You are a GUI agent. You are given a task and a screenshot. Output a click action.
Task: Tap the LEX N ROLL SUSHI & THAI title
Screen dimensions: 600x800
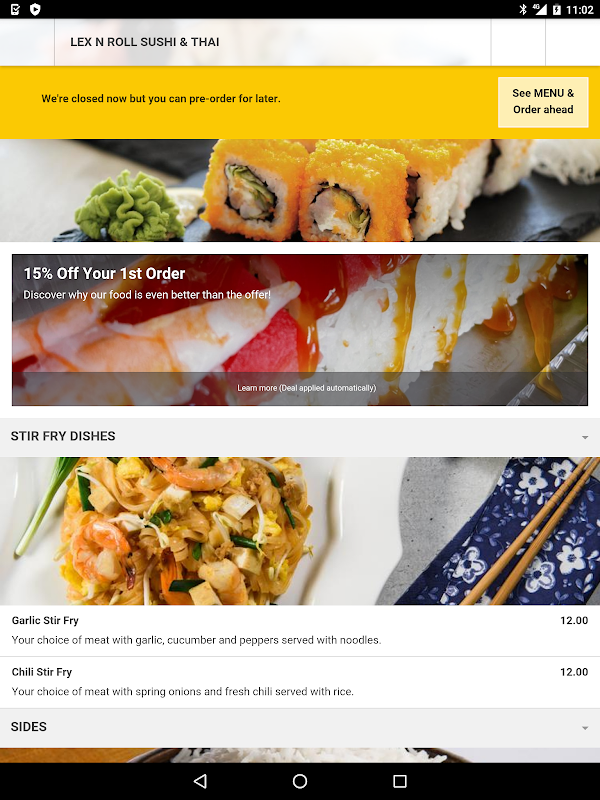[145, 42]
